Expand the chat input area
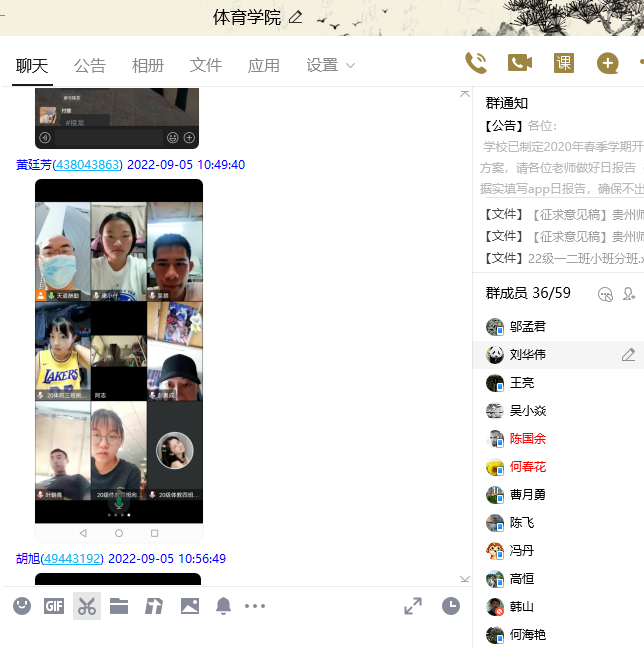The image size is (644, 647). tap(412, 606)
